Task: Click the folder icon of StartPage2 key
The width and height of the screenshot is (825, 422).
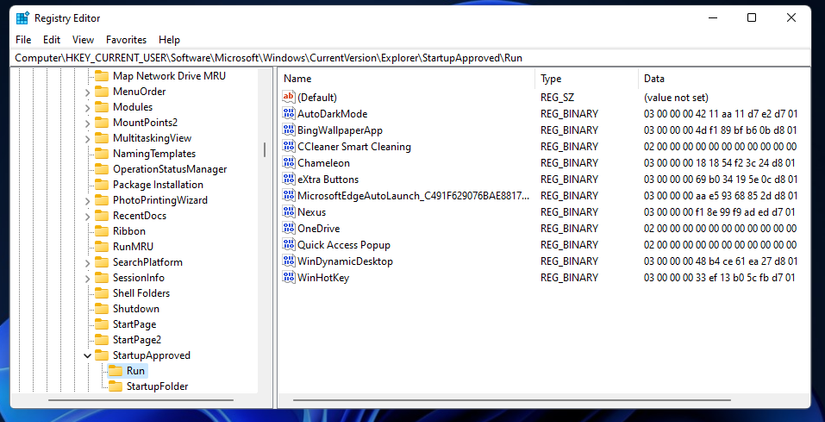Action: tap(102, 339)
